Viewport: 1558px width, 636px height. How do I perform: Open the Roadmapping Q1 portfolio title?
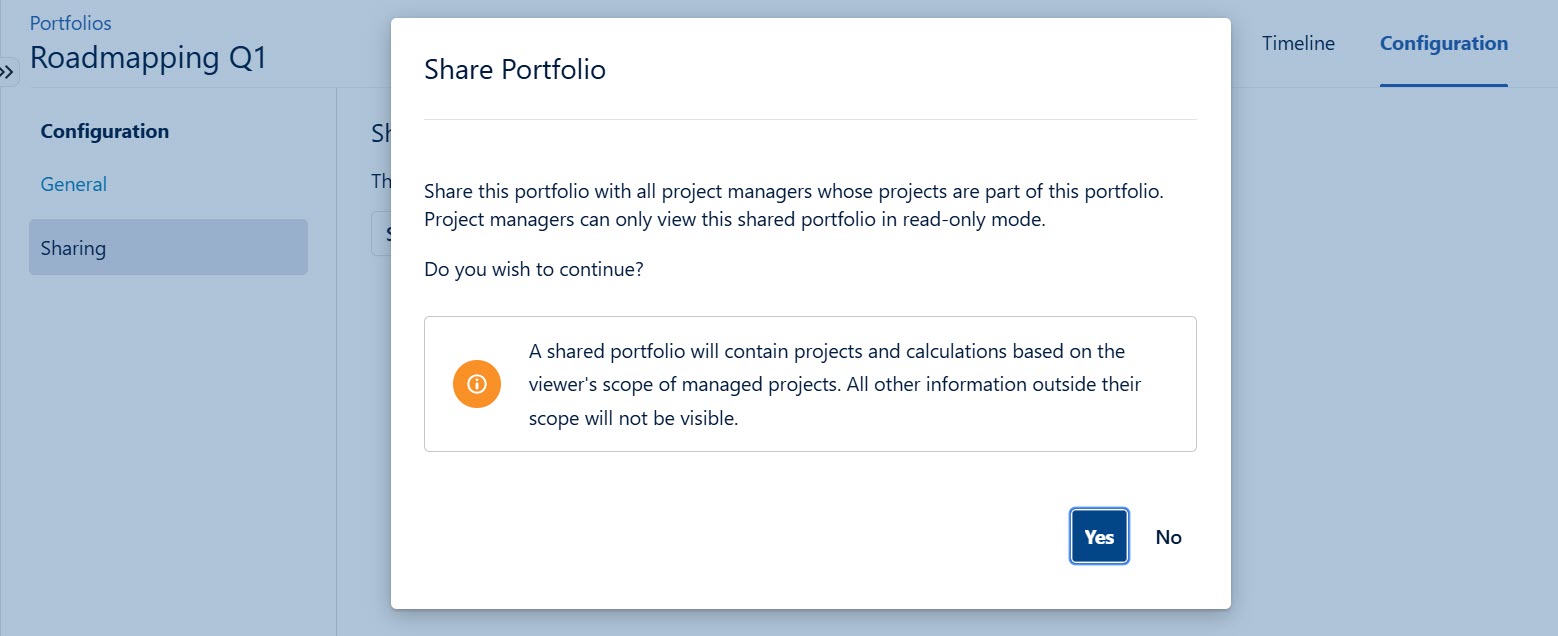(148, 57)
